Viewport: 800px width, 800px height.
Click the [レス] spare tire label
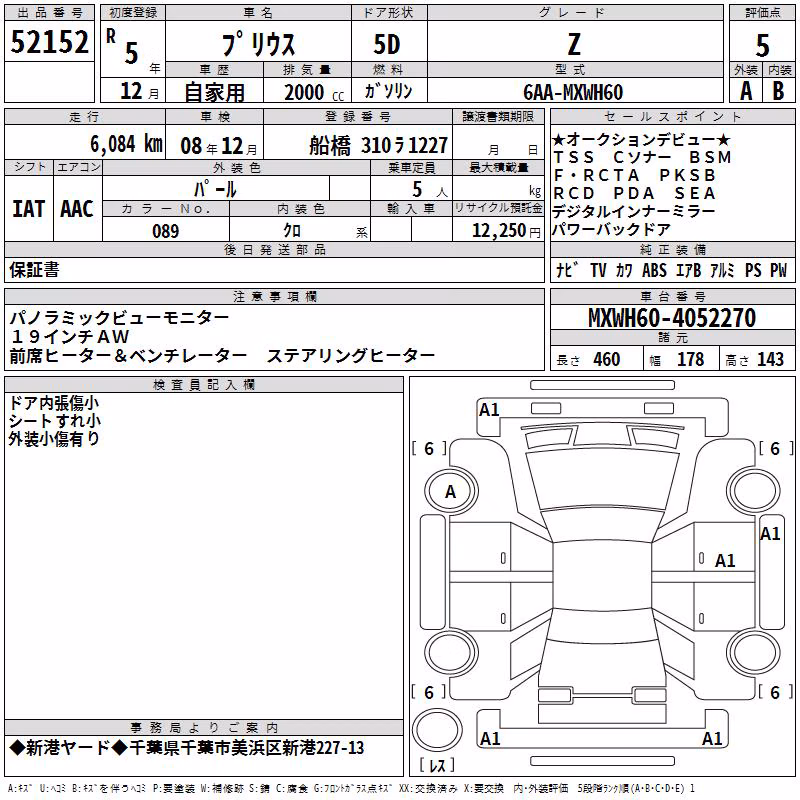437,765
